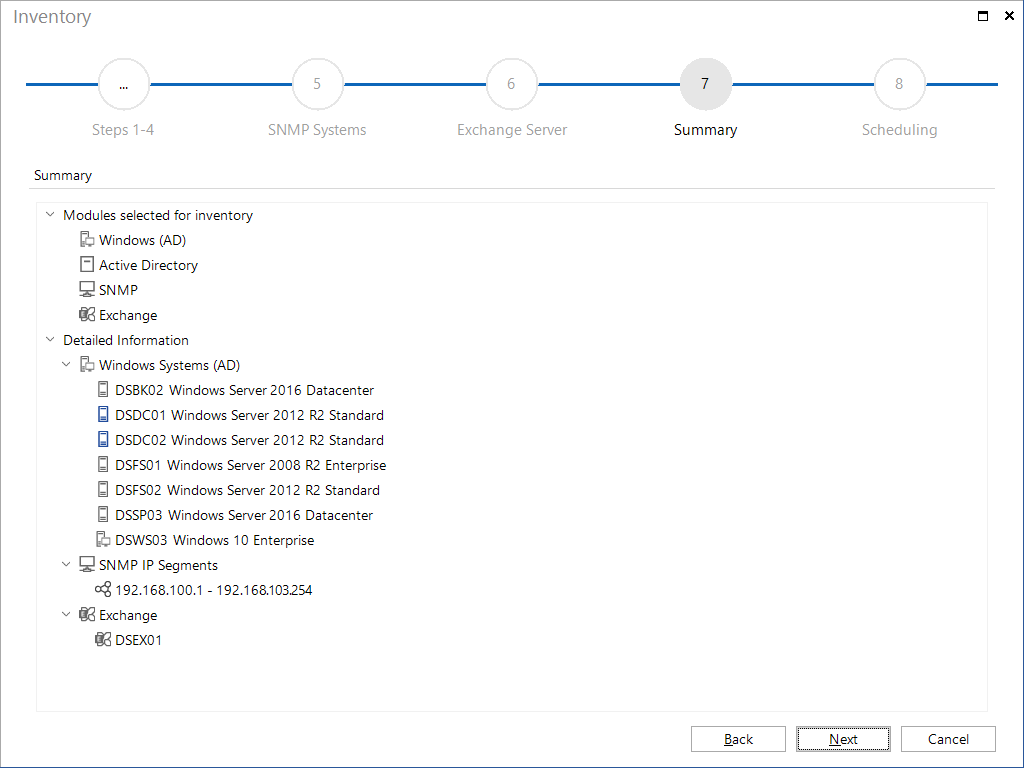Select 'DSDC02 Windows Server 2012 R2 Standard' row
The image size is (1024, 768).
tap(249, 440)
